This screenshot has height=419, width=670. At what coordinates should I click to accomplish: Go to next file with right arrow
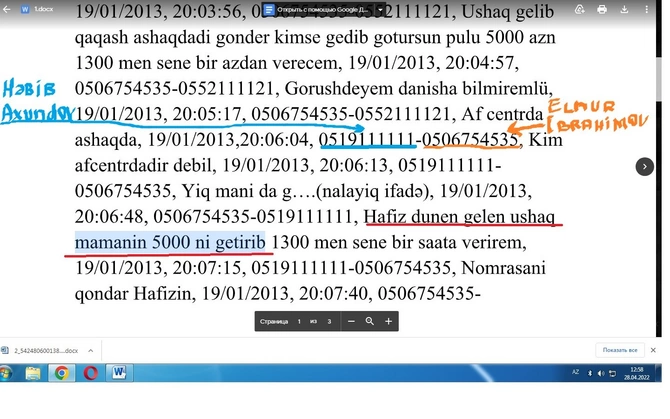tap(644, 167)
